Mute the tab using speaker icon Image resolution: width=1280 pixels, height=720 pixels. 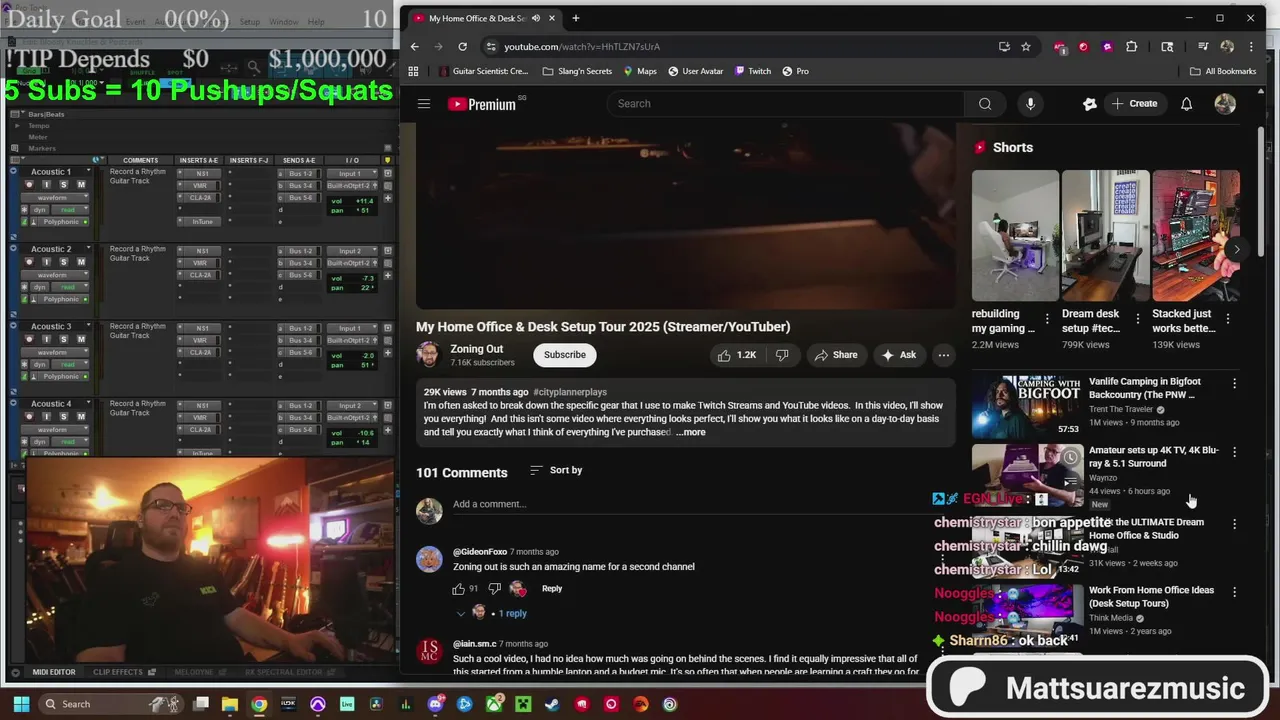(x=536, y=18)
